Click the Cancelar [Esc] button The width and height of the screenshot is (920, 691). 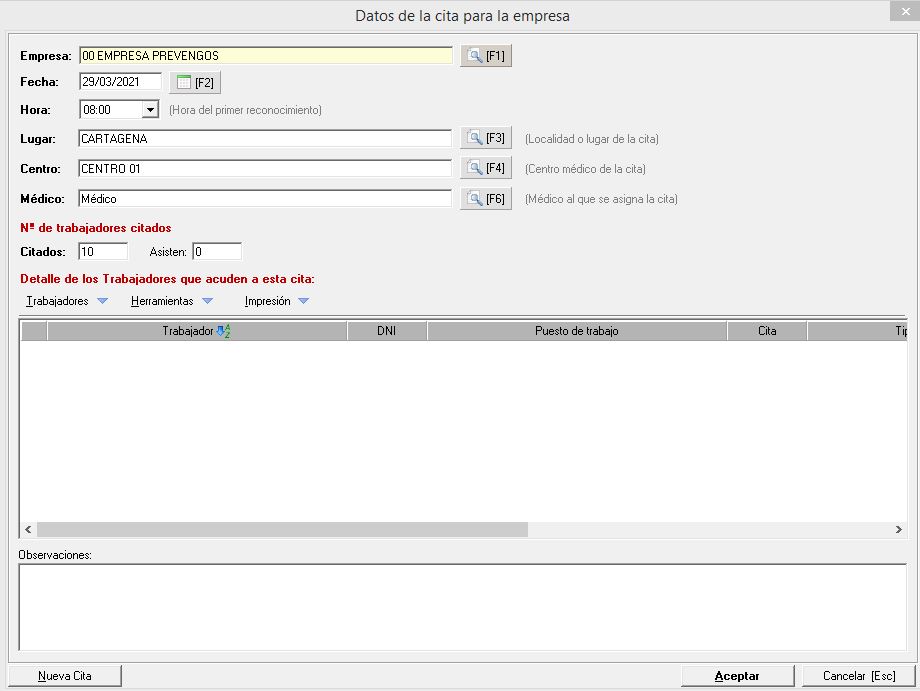(x=858, y=676)
